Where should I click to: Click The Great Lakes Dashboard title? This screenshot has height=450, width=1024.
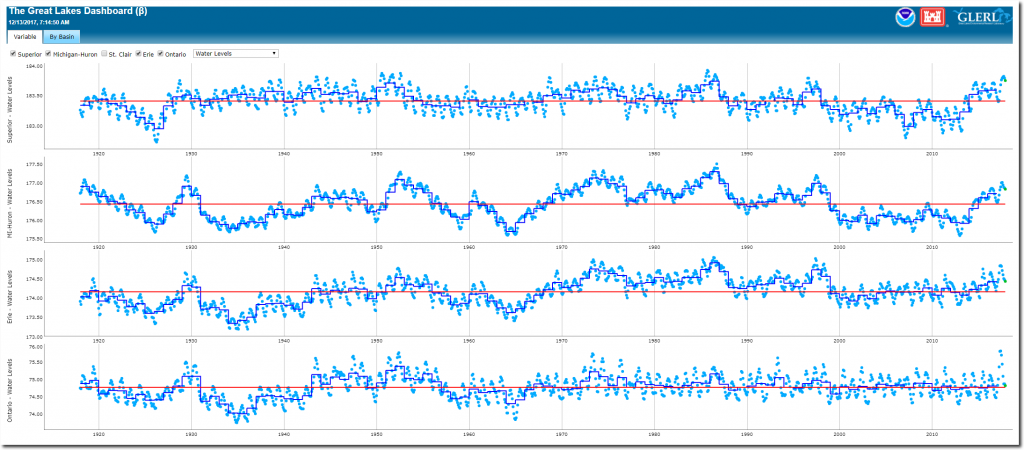click(x=78, y=12)
